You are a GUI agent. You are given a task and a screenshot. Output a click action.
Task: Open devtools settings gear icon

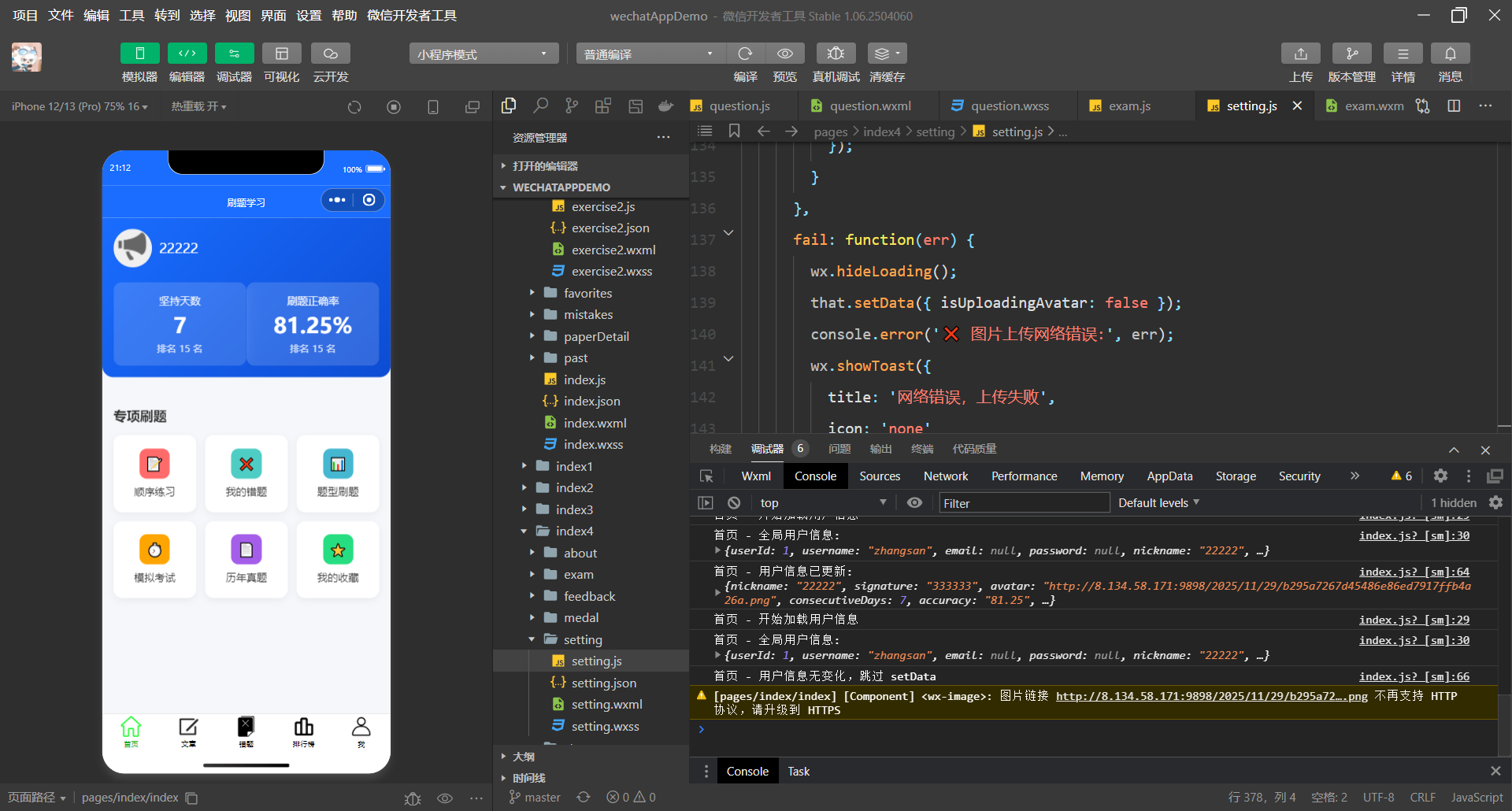[x=1440, y=476]
